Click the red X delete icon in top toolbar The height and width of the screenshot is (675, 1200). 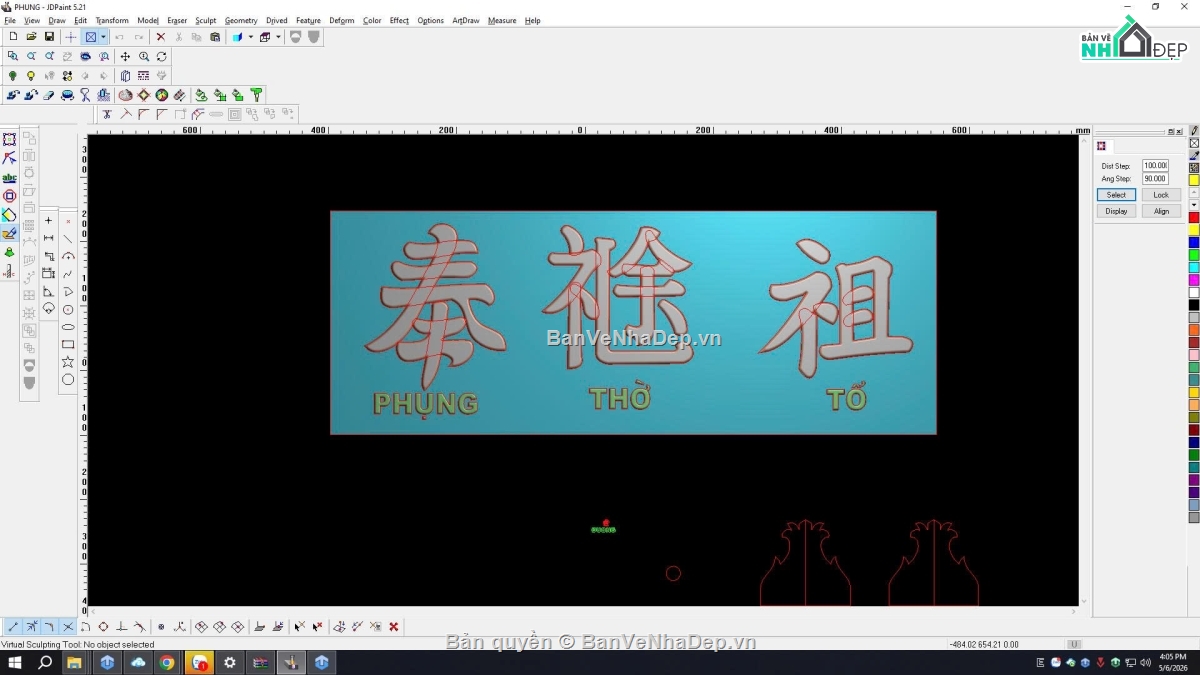tap(160, 37)
